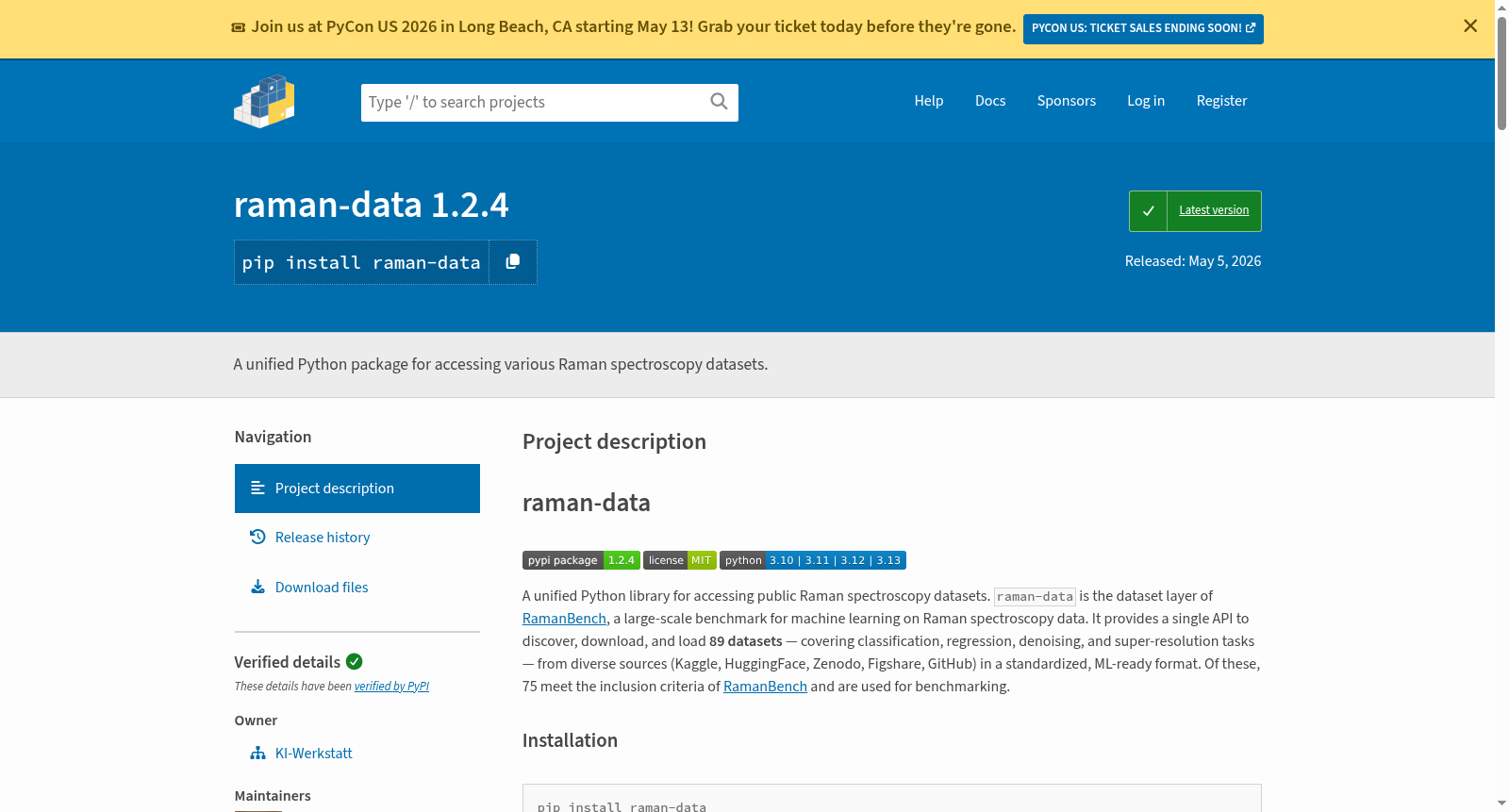Open the Log in page

[1146, 101]
